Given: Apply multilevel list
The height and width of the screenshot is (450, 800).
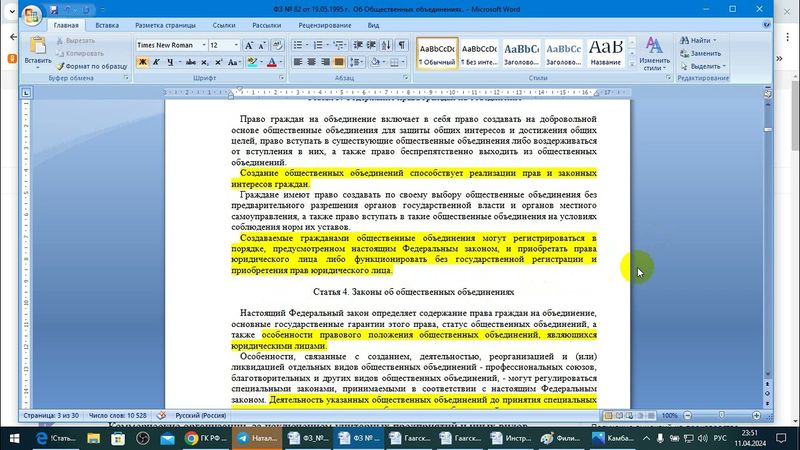Looking at the screenshot, I should [338, 45].
